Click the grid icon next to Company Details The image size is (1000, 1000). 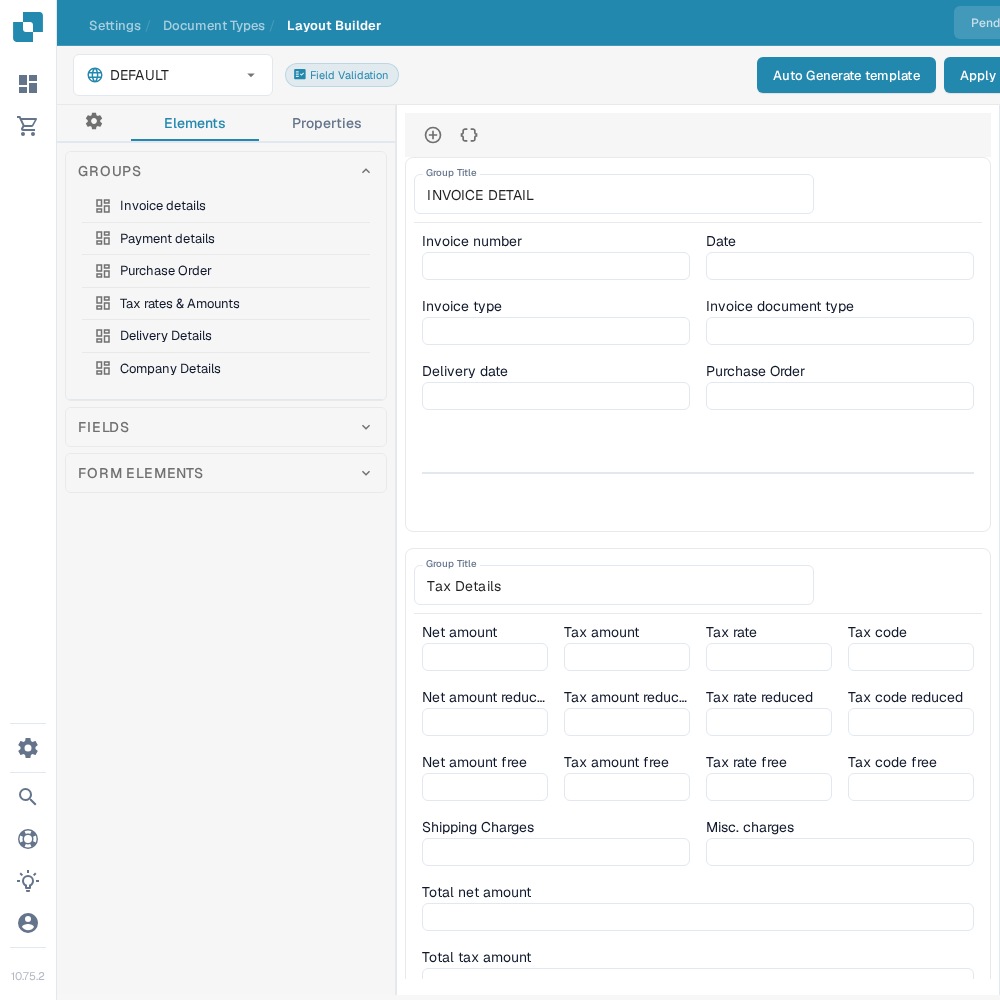[103, 368]
